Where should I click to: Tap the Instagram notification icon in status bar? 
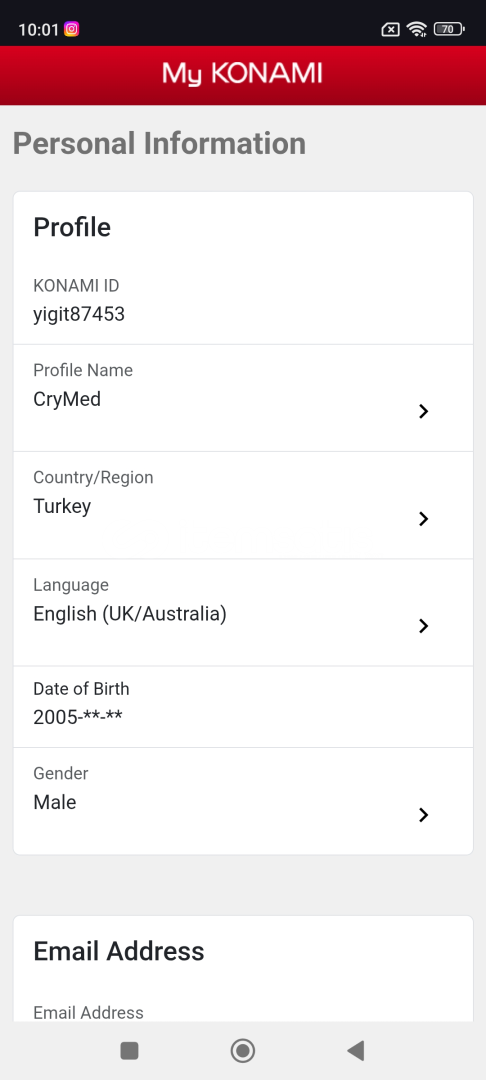[x=72, y=29]
